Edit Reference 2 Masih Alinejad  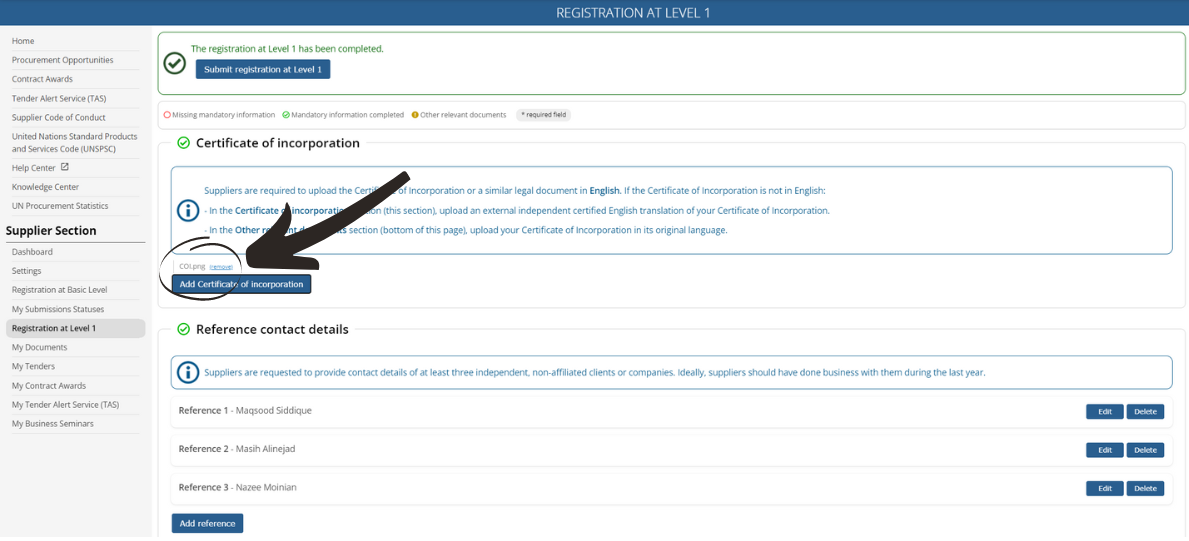point(1104,450)
